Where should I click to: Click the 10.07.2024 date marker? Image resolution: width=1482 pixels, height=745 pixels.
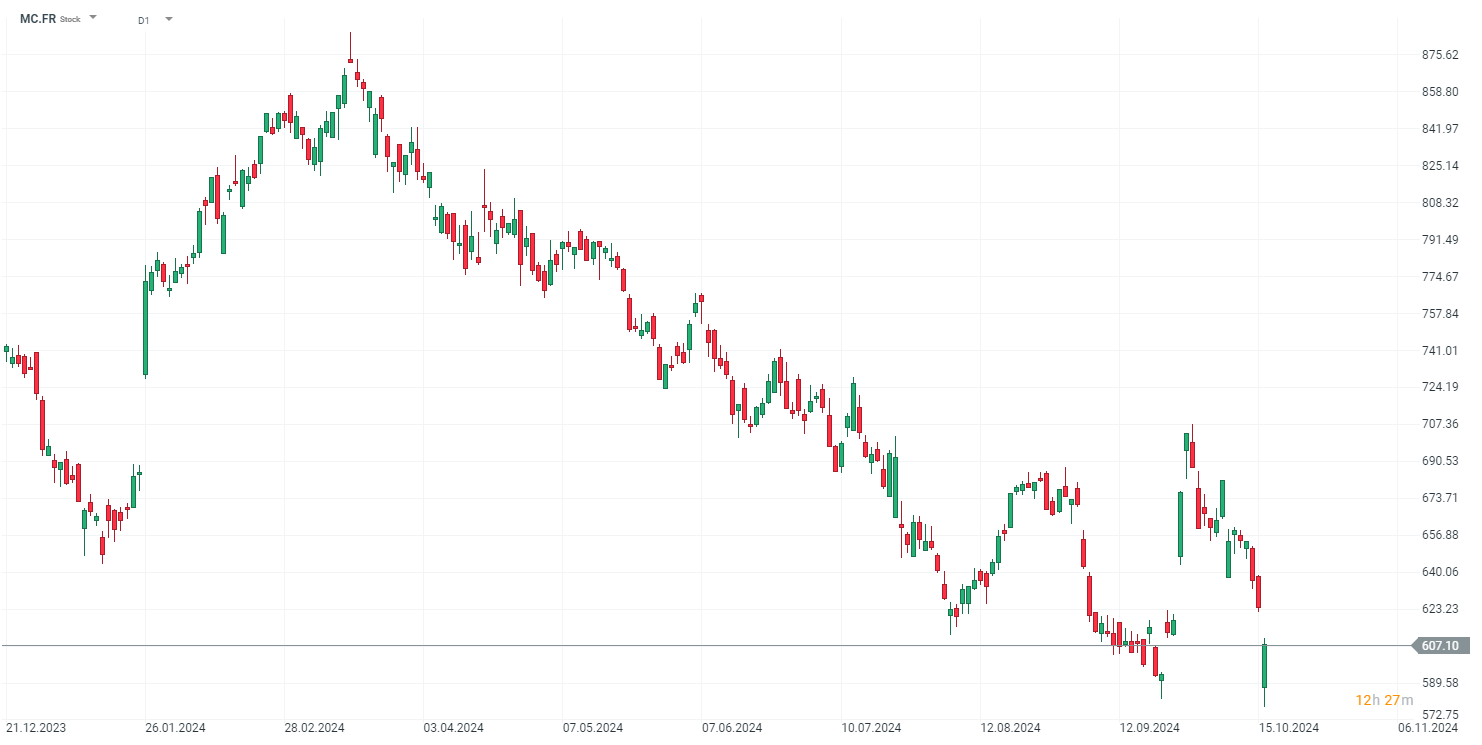[871, 728]
